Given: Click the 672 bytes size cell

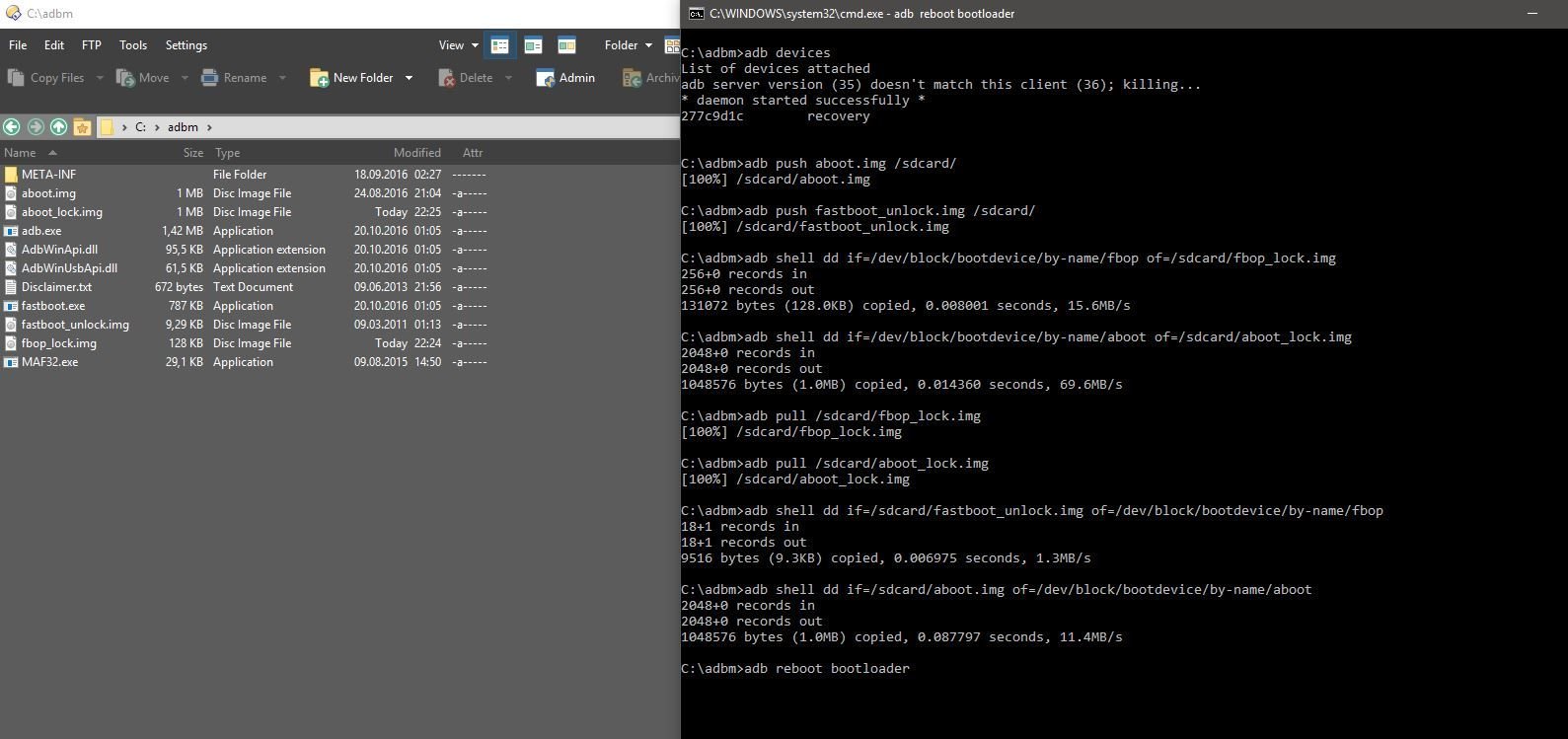Looking at the screenshot, I should tap(179, 287).
